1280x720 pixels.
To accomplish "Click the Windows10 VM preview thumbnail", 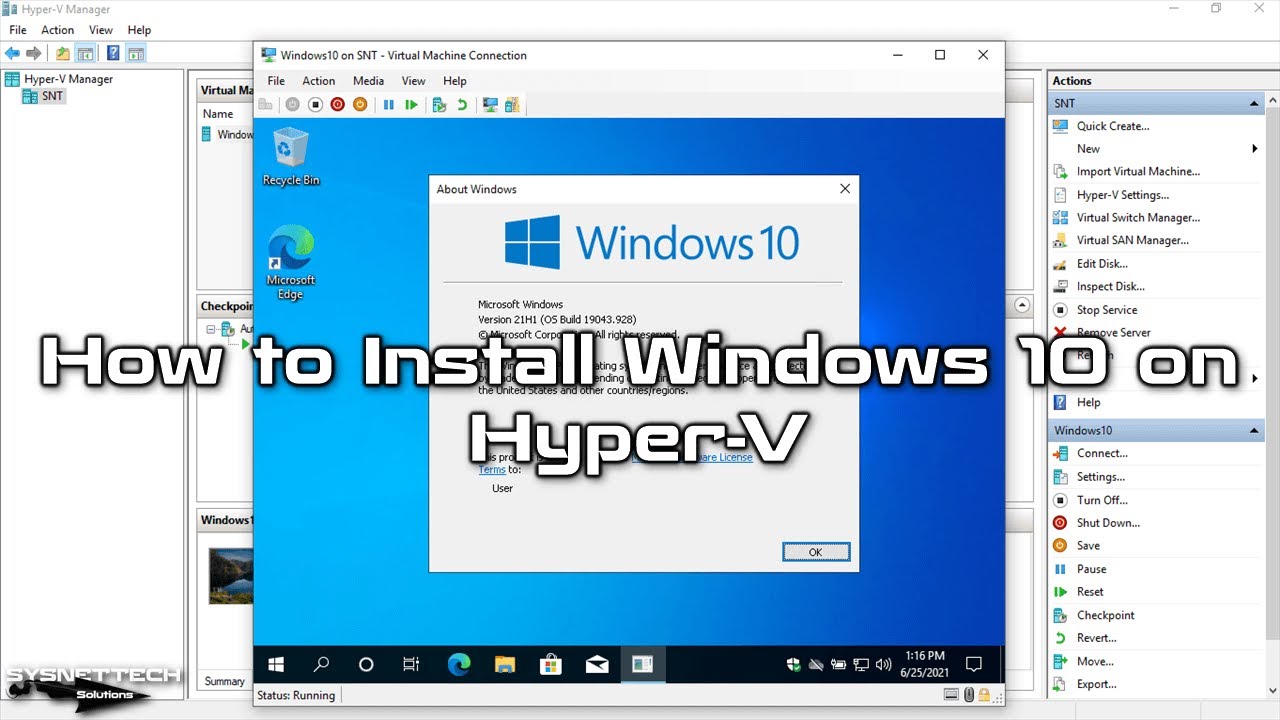I will tap(231, 575).
